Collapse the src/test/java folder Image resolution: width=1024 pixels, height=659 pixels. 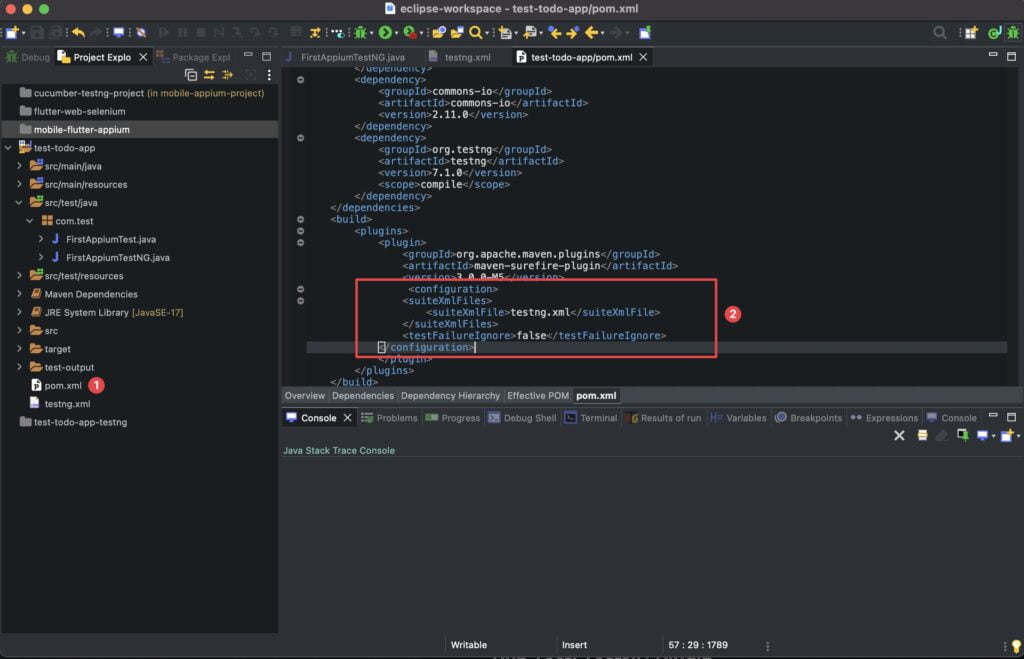[19, 203]
